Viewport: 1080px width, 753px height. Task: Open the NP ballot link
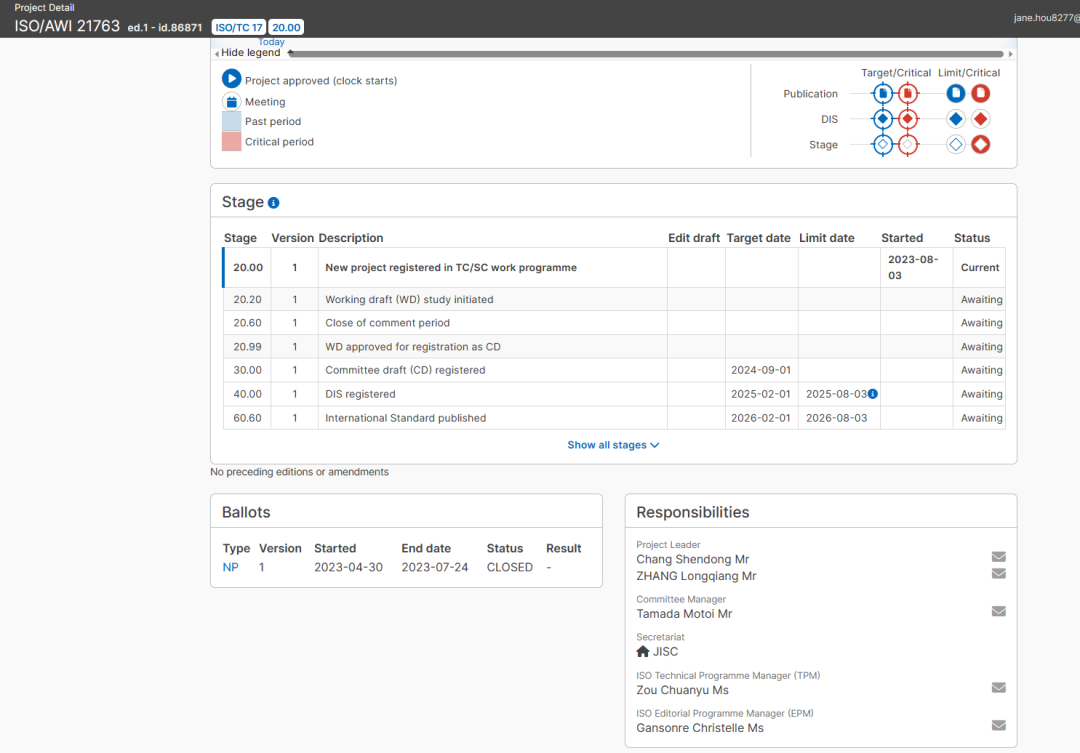(230, 567)
